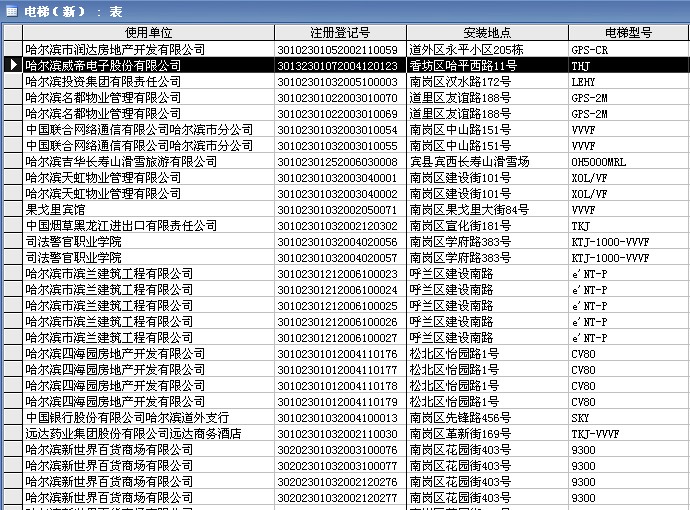This screenshot has height=510, width=690.
Task: Click cell 南岗区先锋路456号
Action: coord(487,417)
